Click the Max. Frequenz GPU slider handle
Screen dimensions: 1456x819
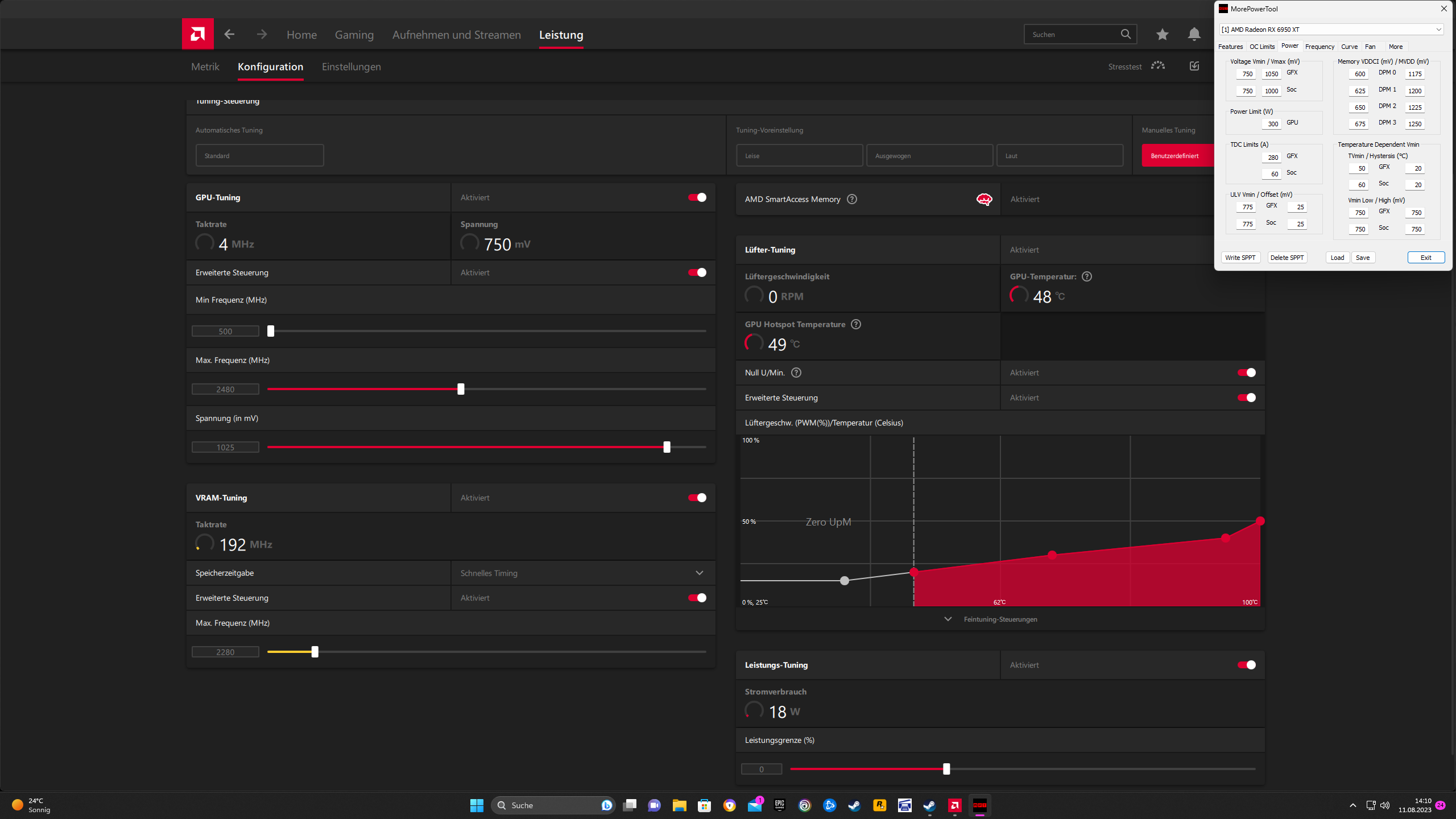(x=461, y=389)
